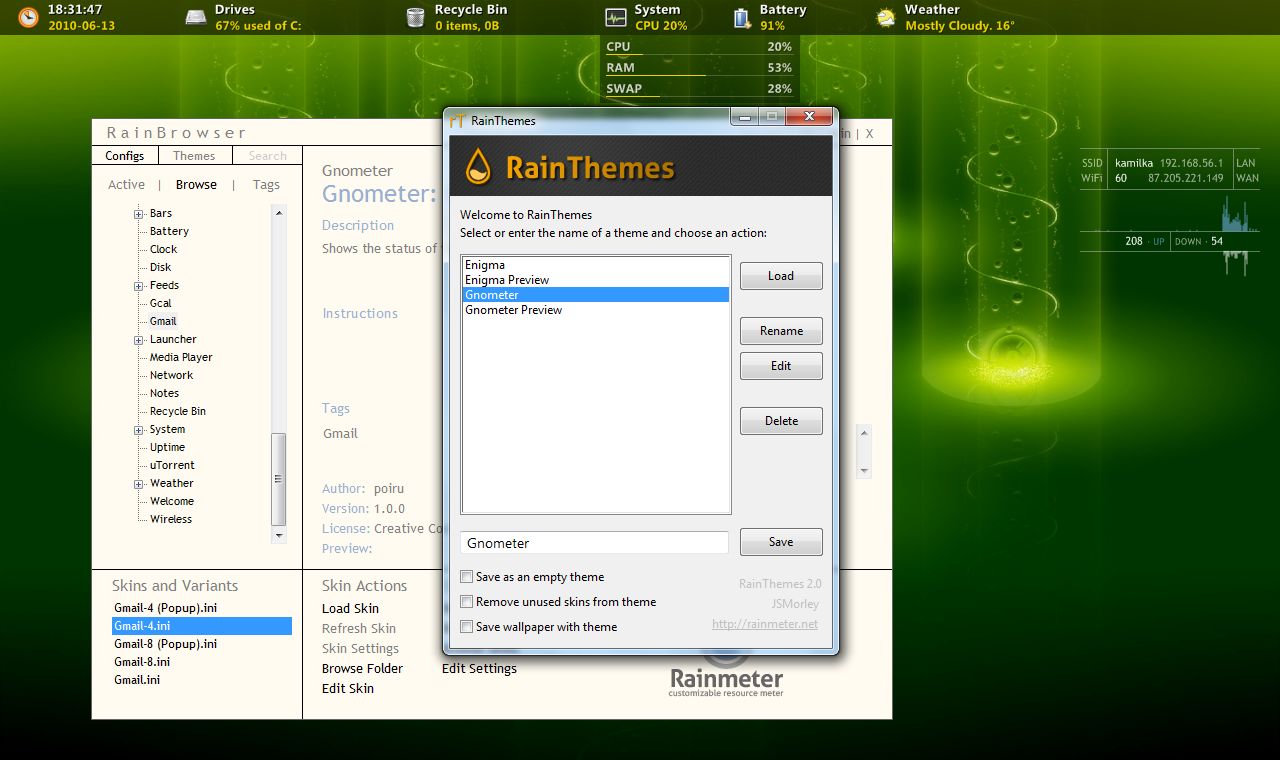The height and width of the screenshot is (760, 1280).
Task: Click Edit Settings in RainBrowser
Action: (x=479, y=669)
